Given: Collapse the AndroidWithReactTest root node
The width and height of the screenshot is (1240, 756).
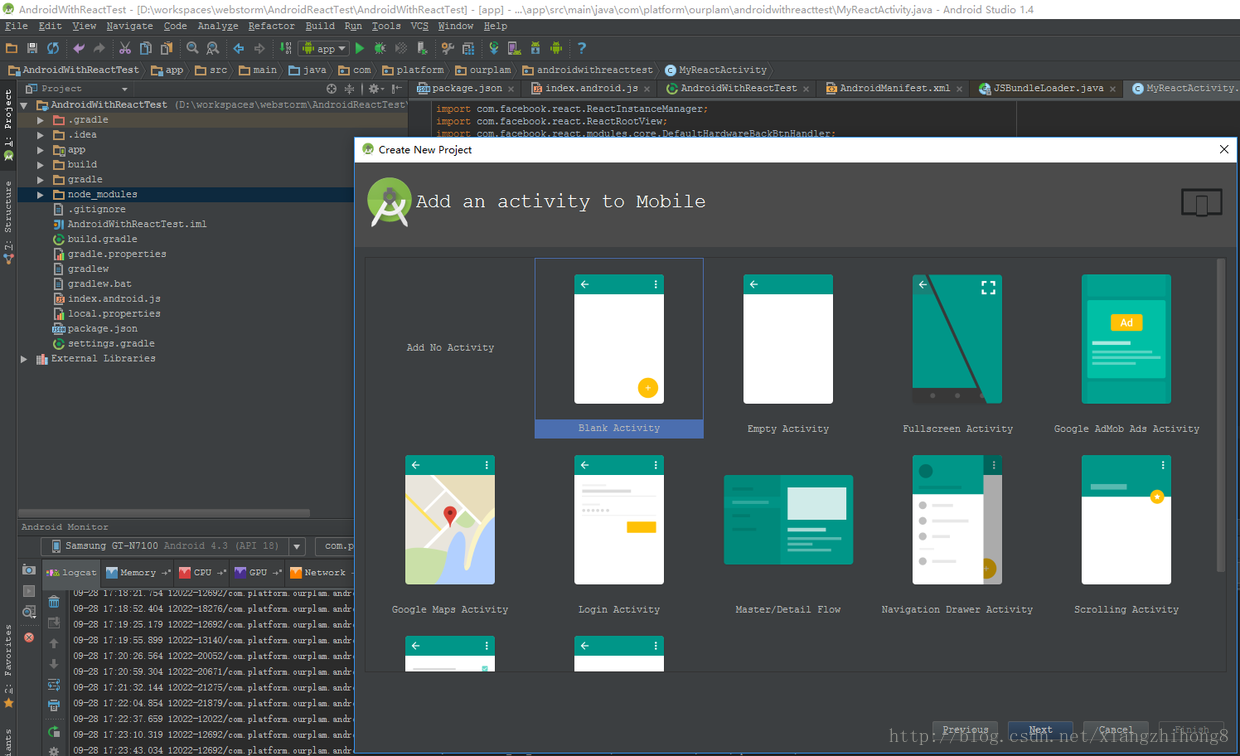Looking at the screenshot, I should pos(25,105).
